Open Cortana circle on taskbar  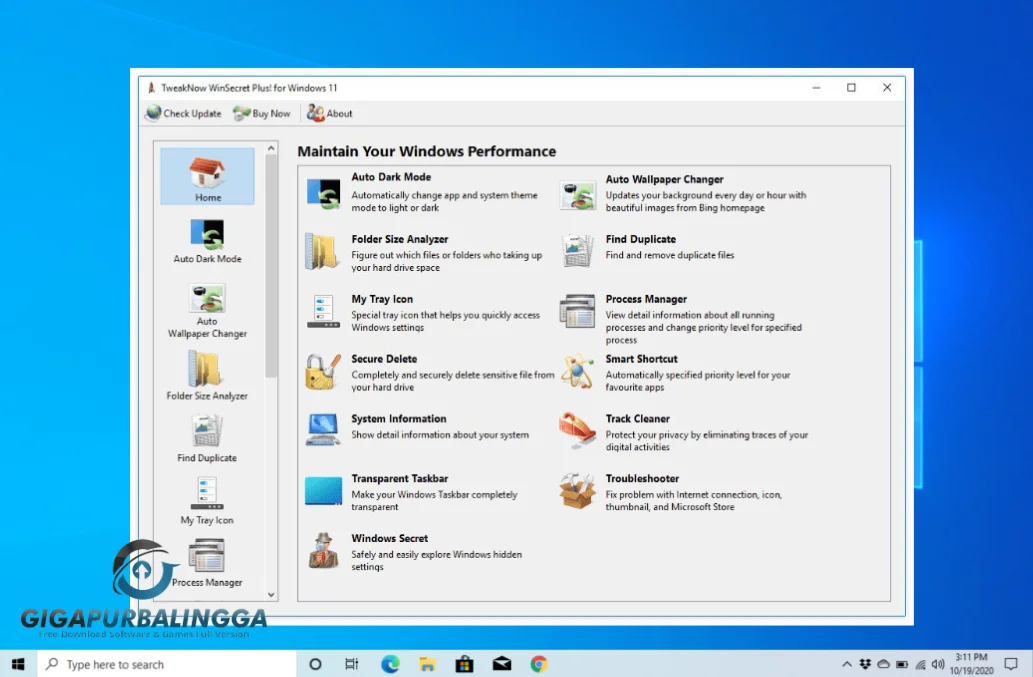(x=315, y=664)
